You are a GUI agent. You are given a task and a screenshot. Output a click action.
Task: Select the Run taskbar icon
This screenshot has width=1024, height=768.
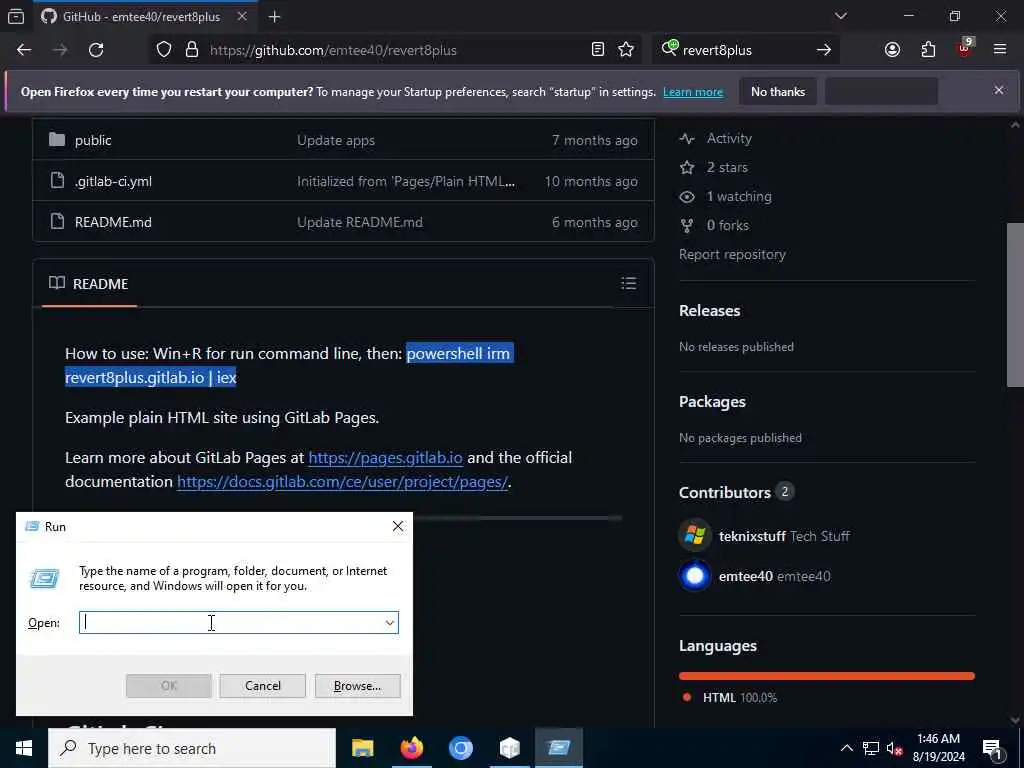pyautogui.click(x=559, y=748)
